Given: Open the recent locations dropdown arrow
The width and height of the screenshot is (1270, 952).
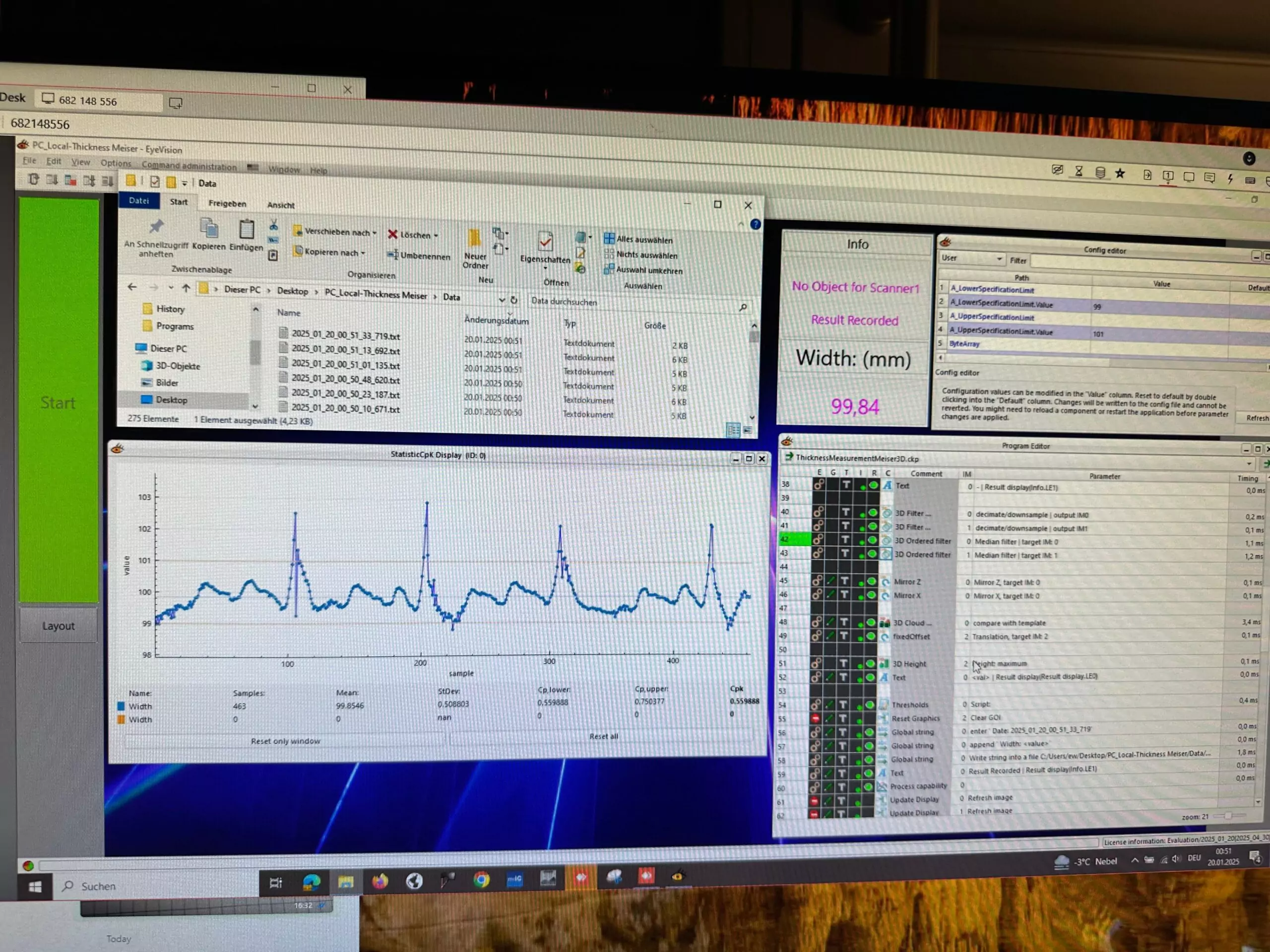Looking at the screenshot, I should click(x=171, y=287).
